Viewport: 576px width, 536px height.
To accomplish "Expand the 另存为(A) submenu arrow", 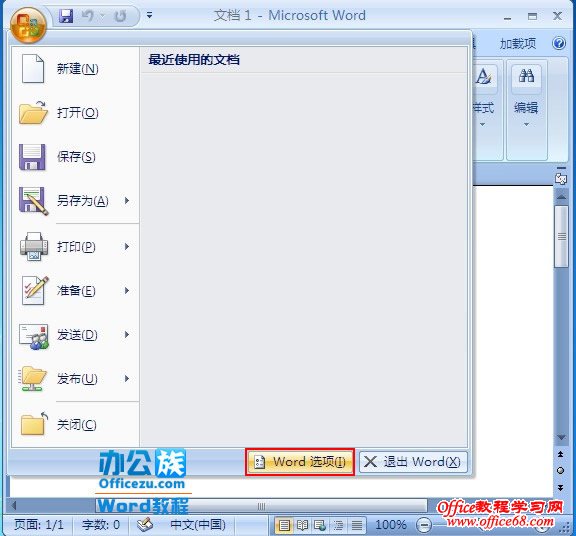I will tap(127, 201).
